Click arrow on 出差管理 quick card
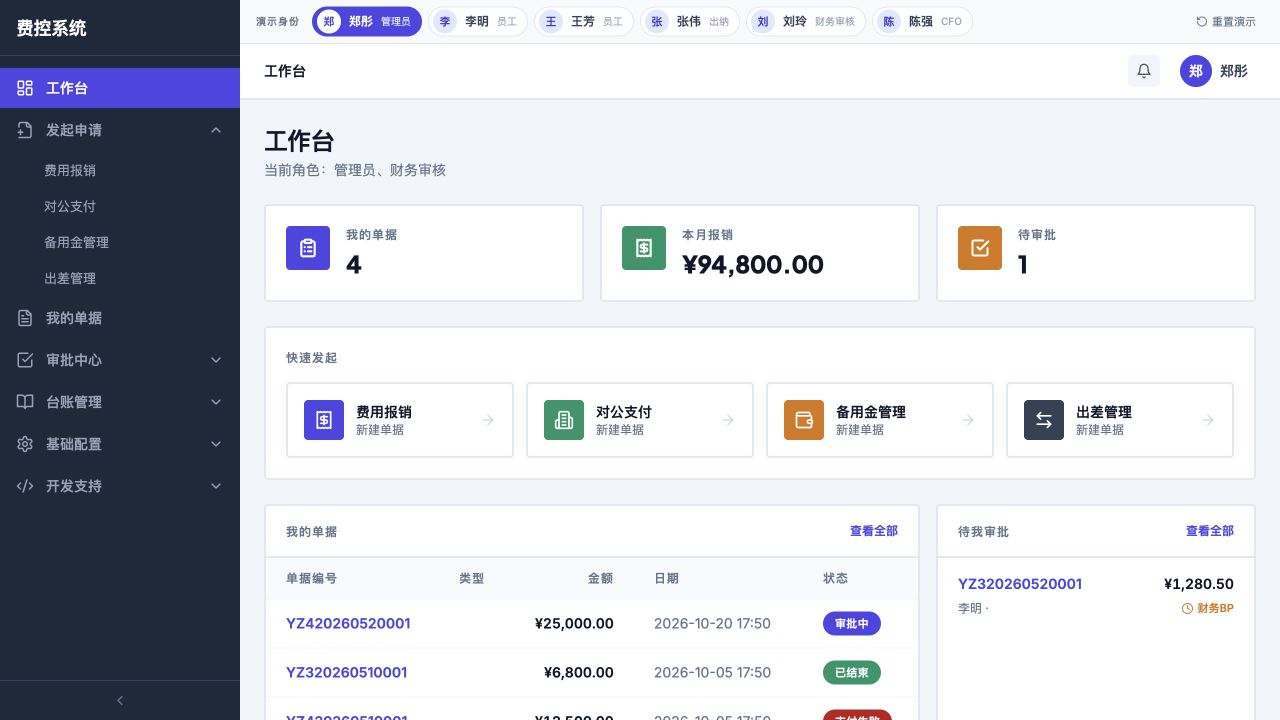 (x=1208, y=420)
